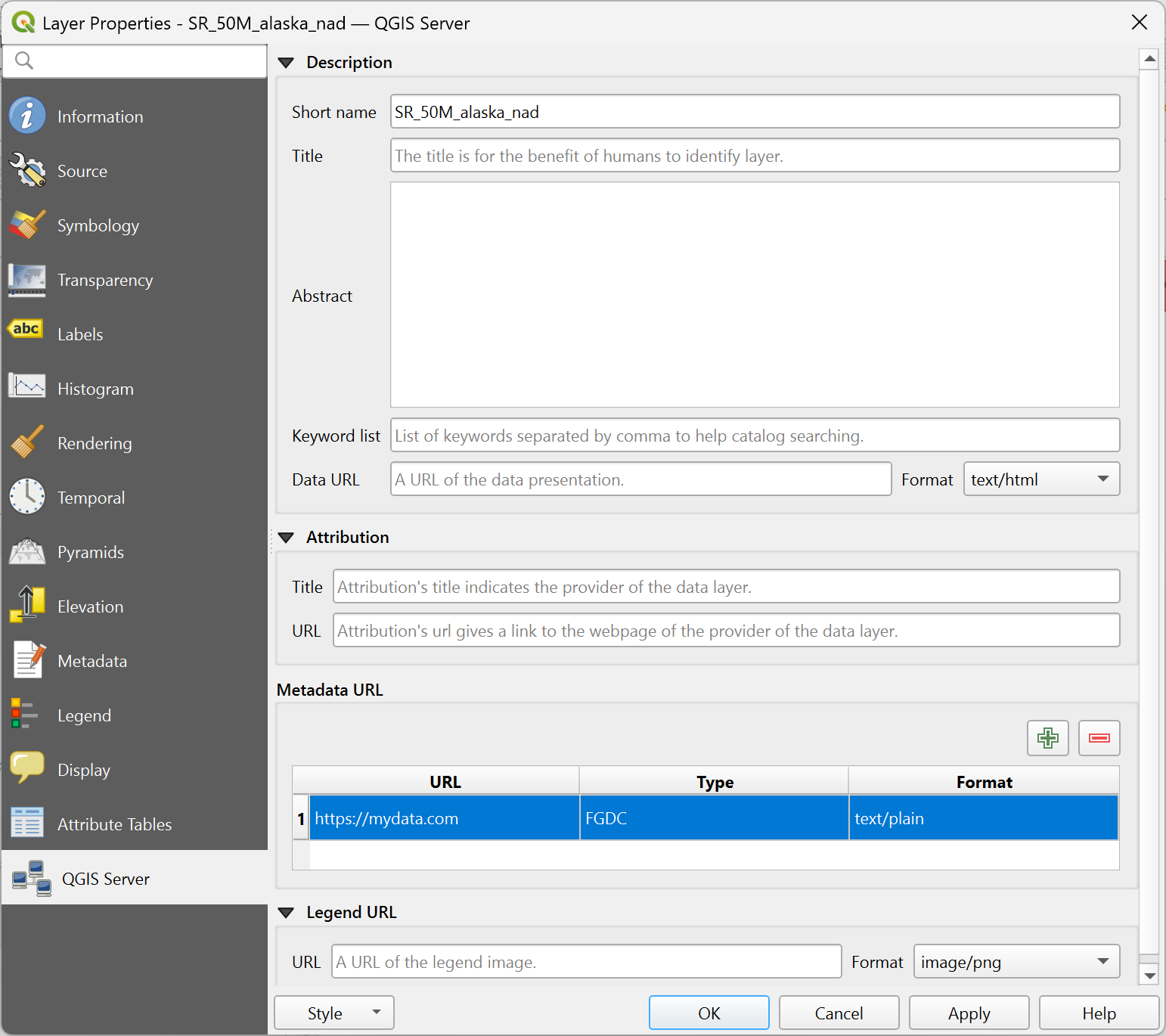The width and height of the screenshot is (1166, 1036).
Task: Open the Histogram section icon
Action: pos(27,388)
